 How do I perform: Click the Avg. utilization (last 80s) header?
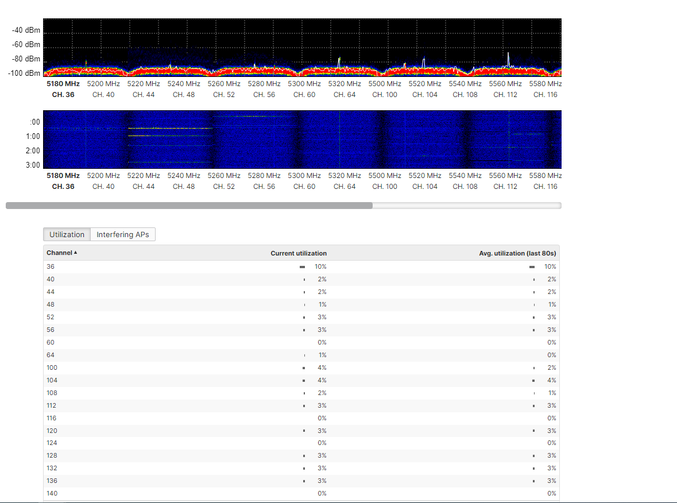517,253
